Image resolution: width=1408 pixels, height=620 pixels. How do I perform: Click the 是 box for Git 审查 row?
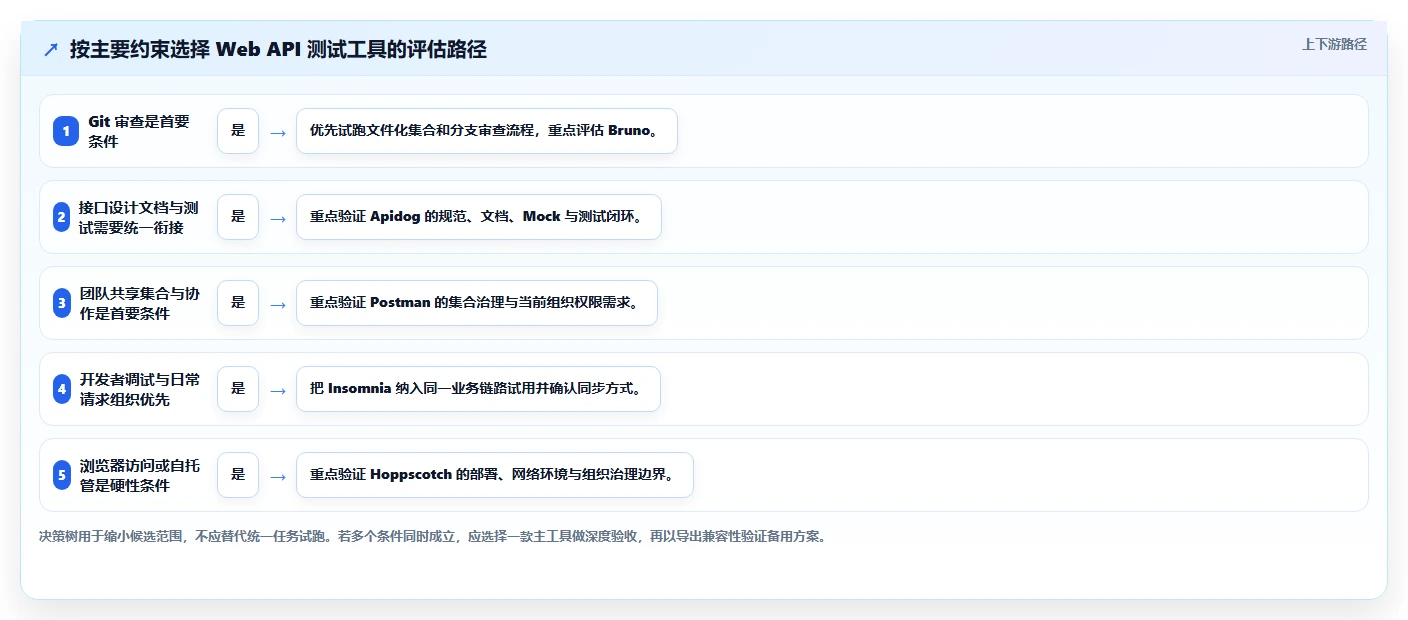click(238, 131)
